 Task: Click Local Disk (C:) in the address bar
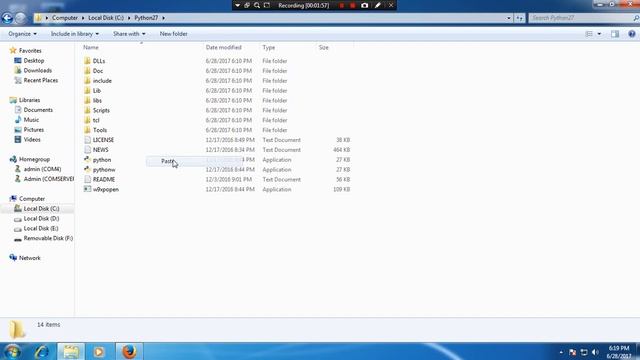(106, 18)
